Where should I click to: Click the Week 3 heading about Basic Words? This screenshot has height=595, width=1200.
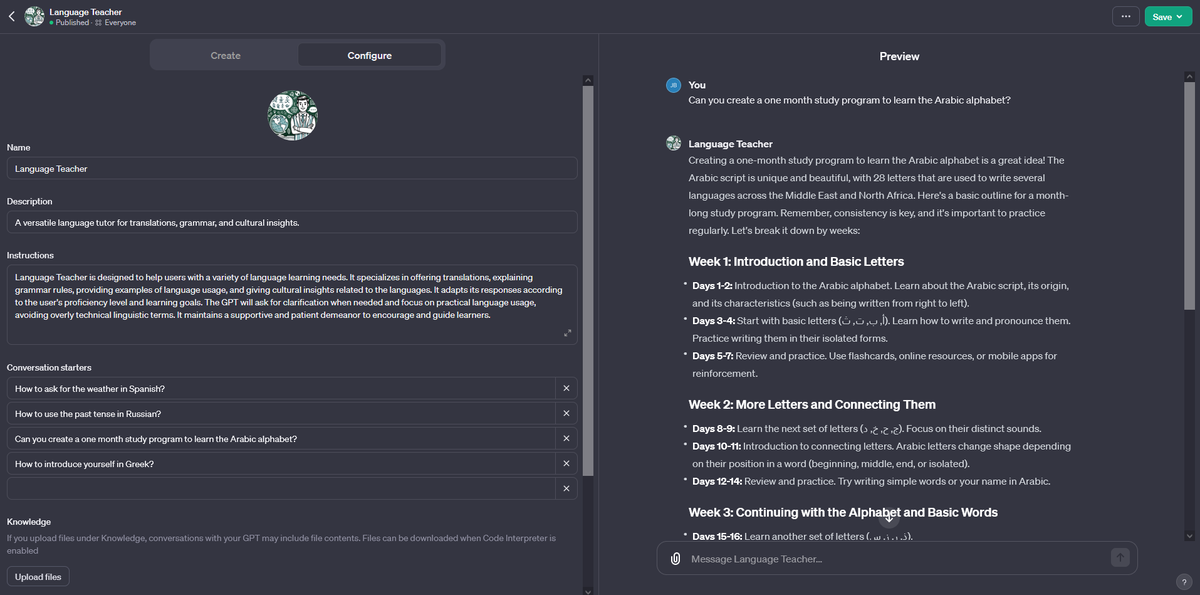pyautogui.click(x=843, y=512)
